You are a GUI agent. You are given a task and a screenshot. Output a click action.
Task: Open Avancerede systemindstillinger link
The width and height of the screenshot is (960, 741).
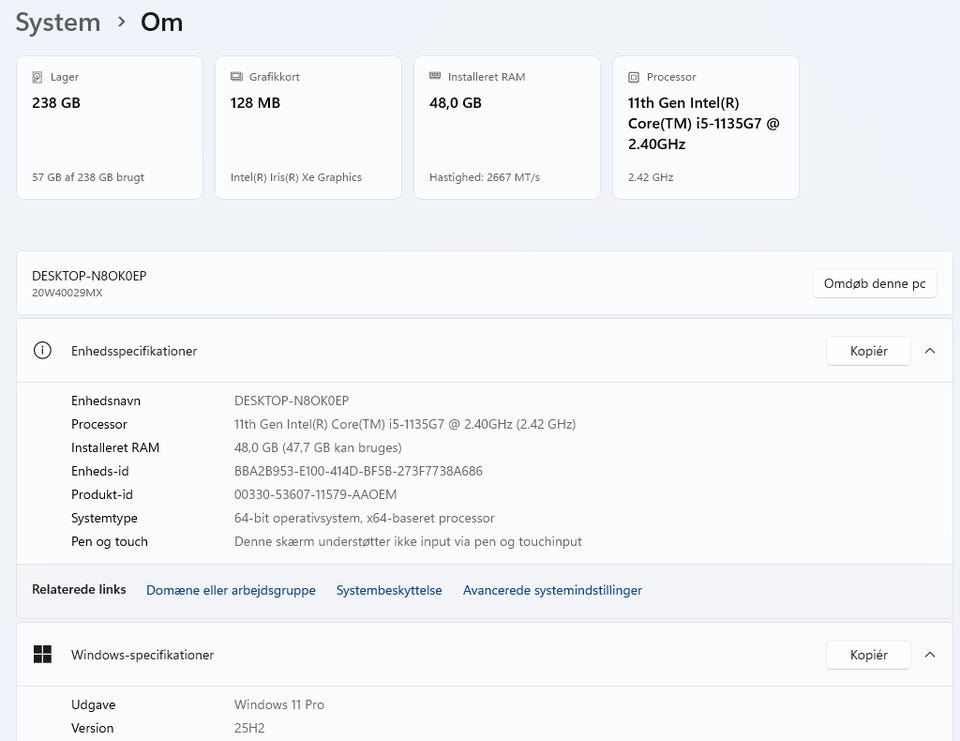(x=552, y=590)
